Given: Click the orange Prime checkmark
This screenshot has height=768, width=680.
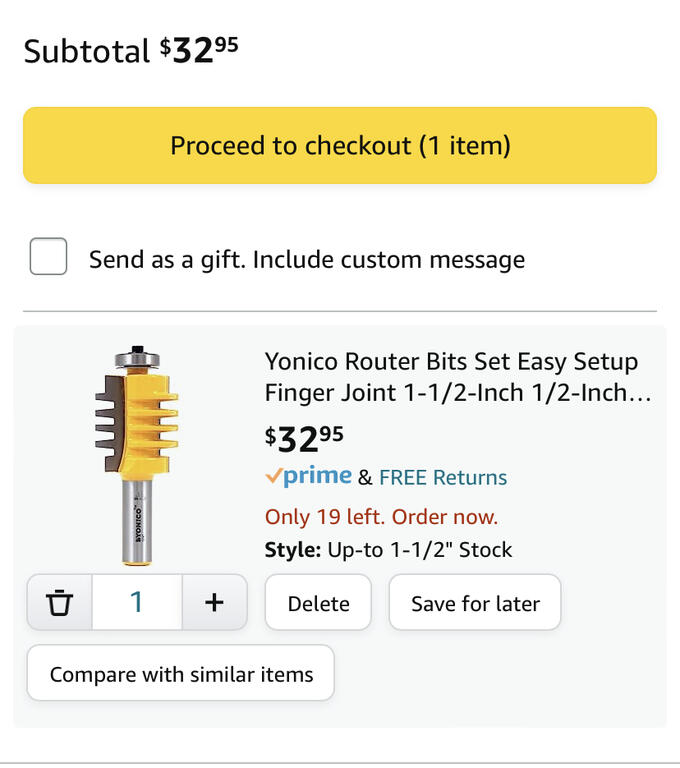Looking at the screenshot, I should pyautogui.click(x=273, y=476).
